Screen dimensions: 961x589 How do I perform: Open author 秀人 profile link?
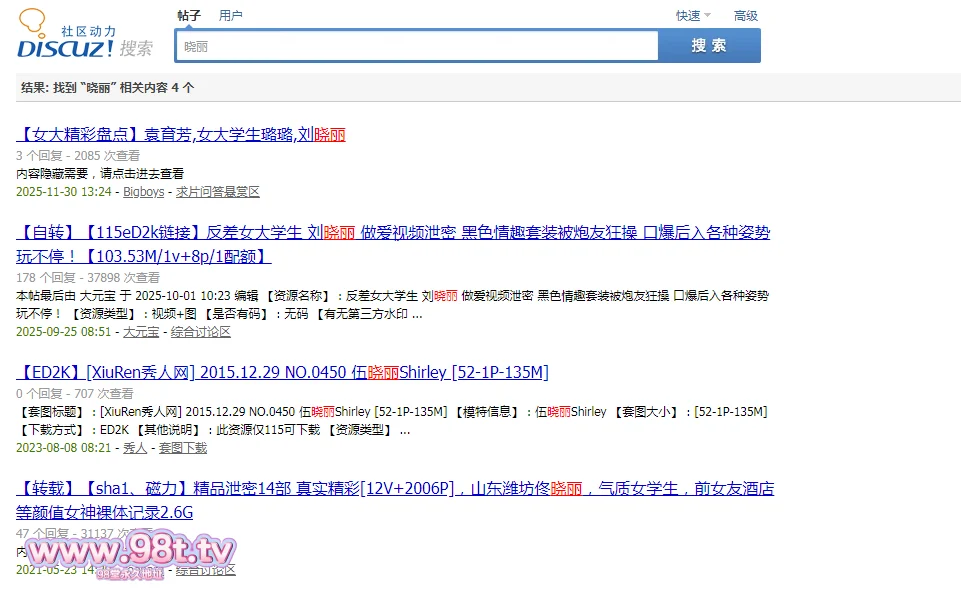coord(134,447)
